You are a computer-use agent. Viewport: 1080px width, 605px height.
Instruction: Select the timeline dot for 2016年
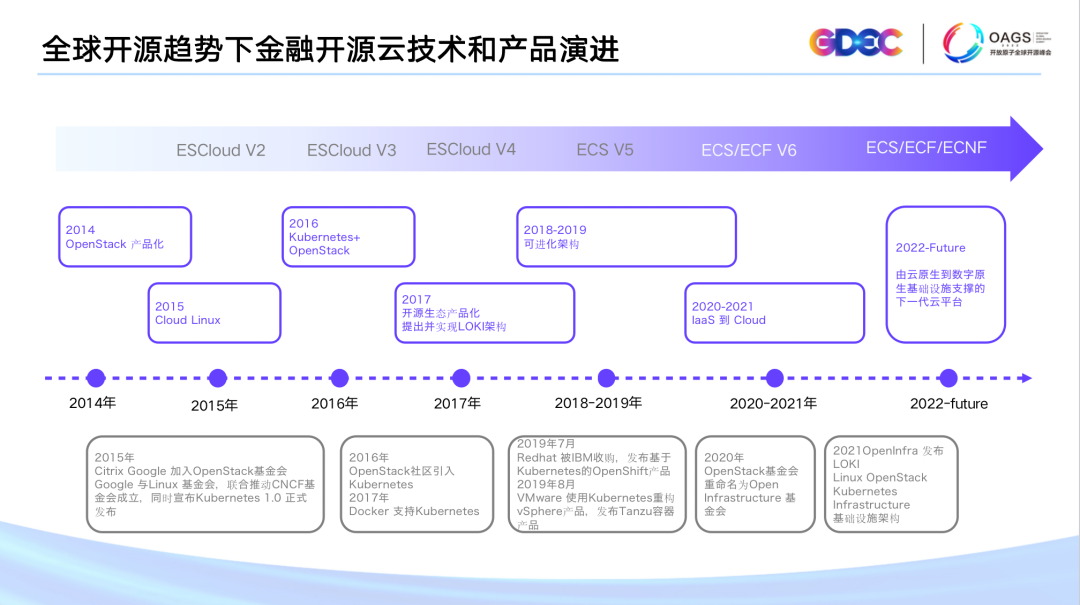click(x=340, y=378)
